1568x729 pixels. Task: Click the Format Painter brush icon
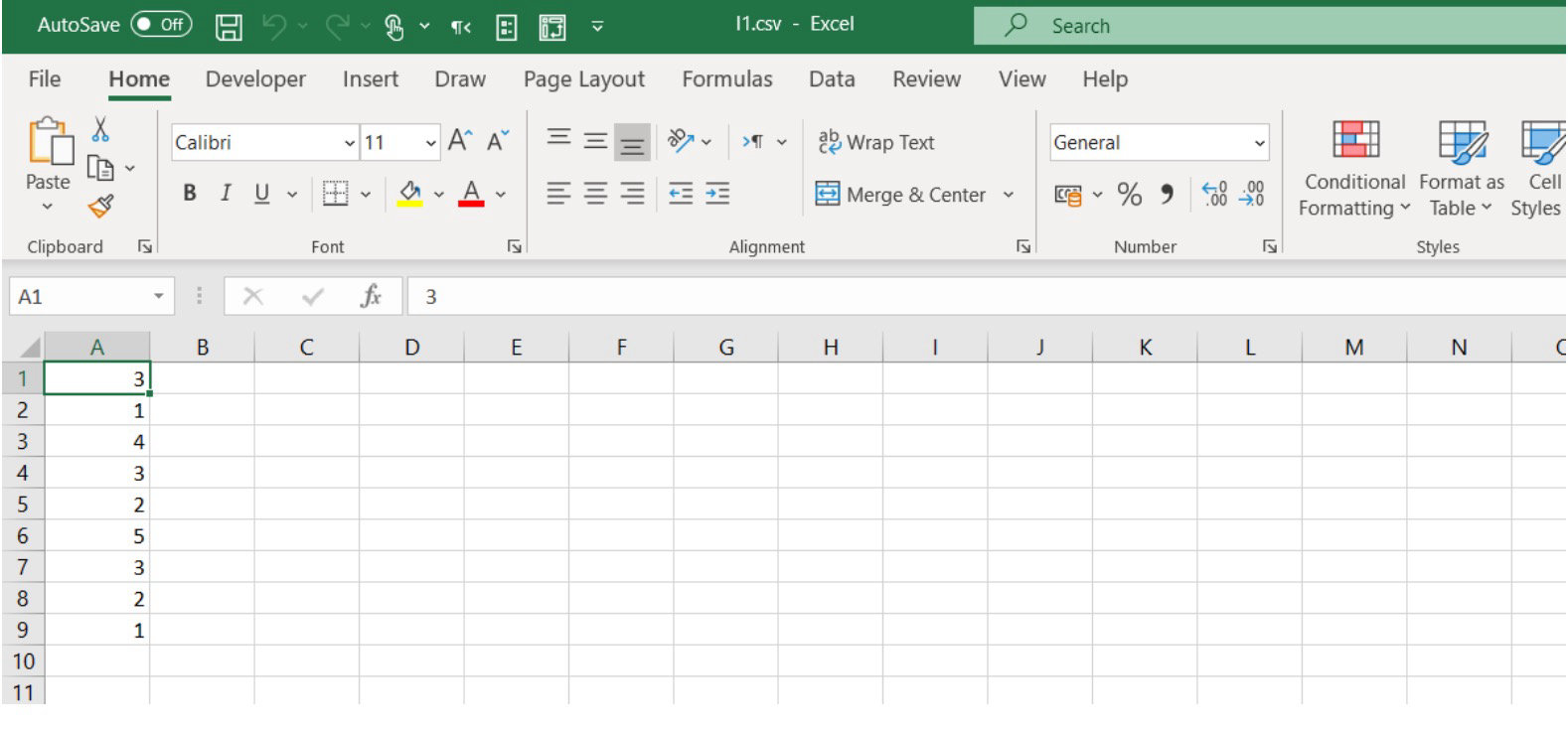(100, 207)
